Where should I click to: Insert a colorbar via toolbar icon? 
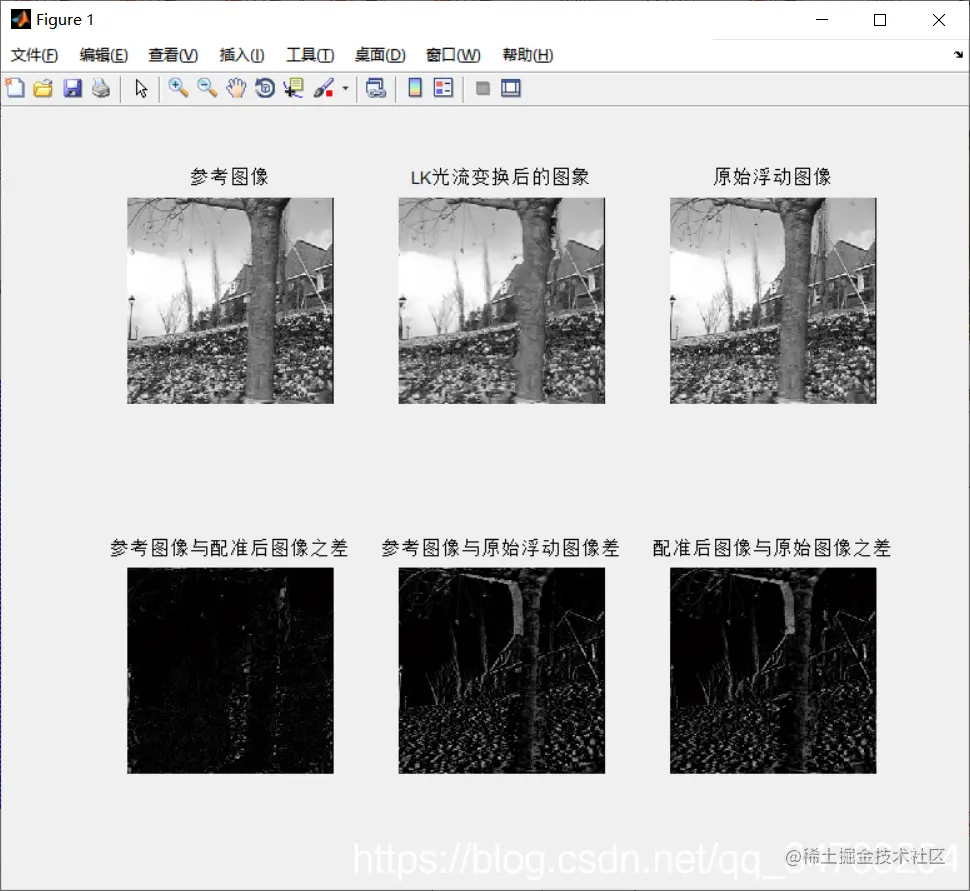click(x=415, y=88)
